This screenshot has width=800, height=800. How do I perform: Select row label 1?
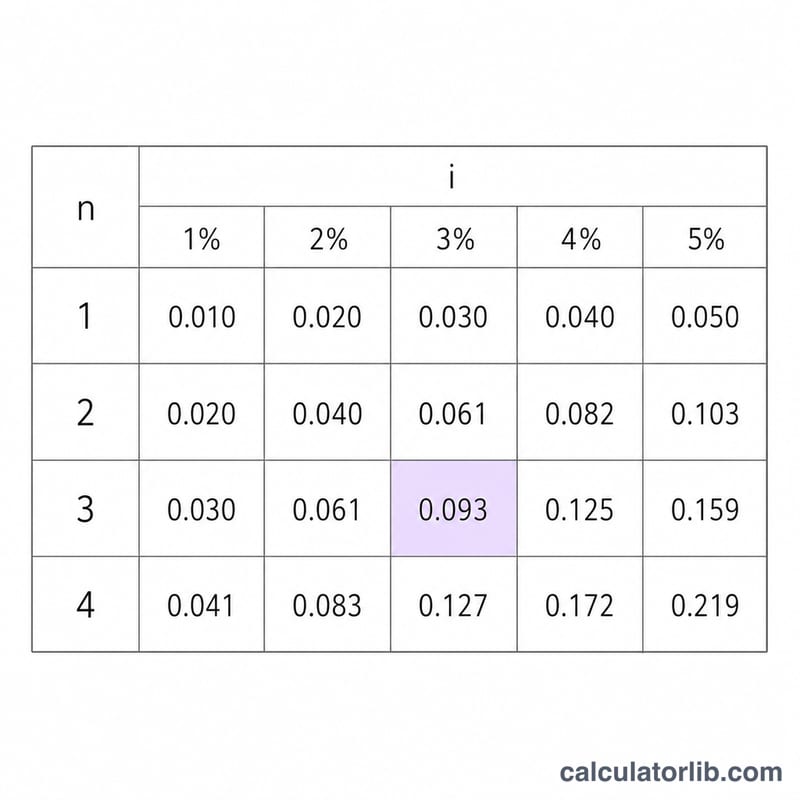pyautogui.click(x=86, y=316)
